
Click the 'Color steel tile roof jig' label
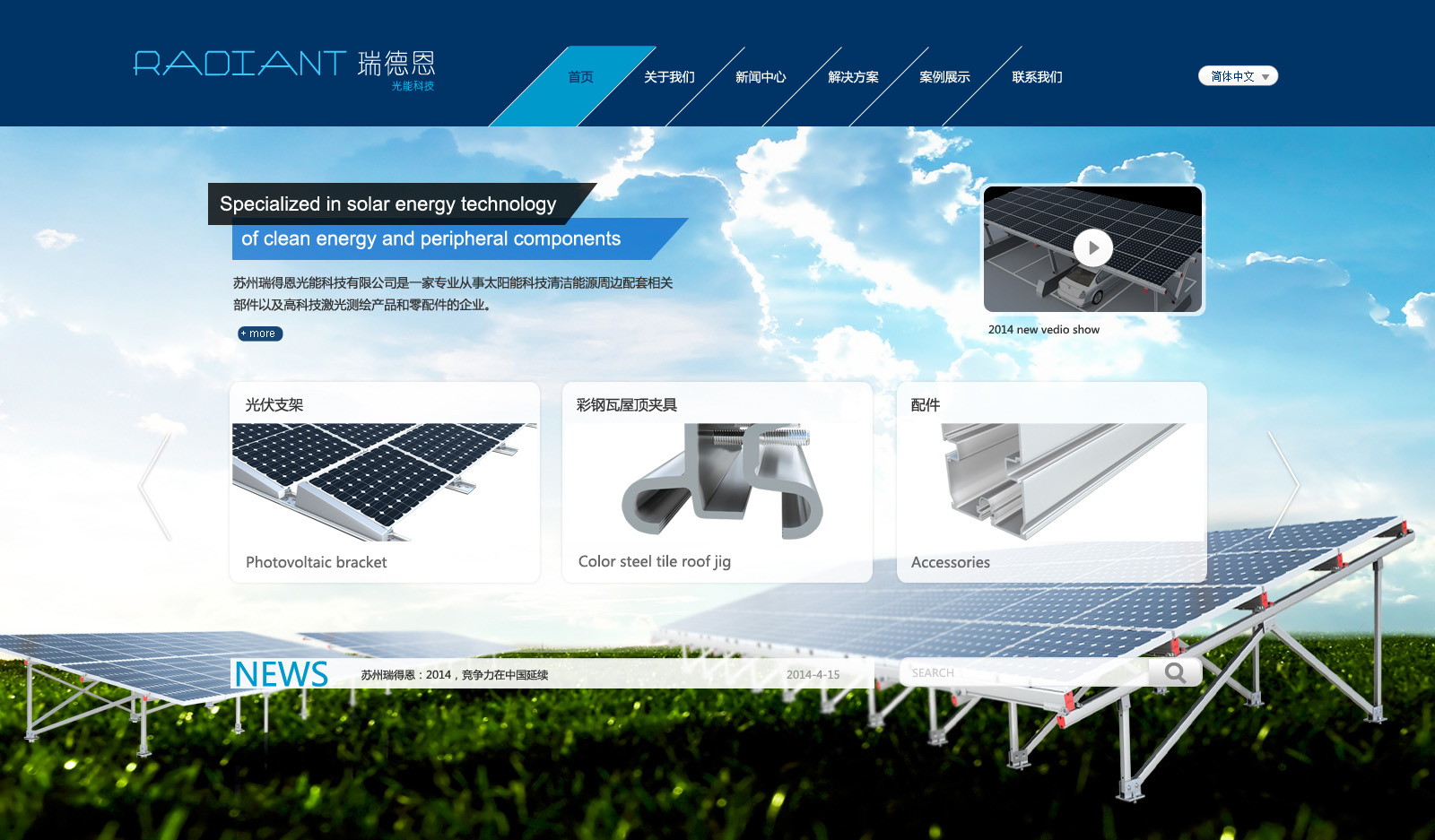[x=655, y=562]
